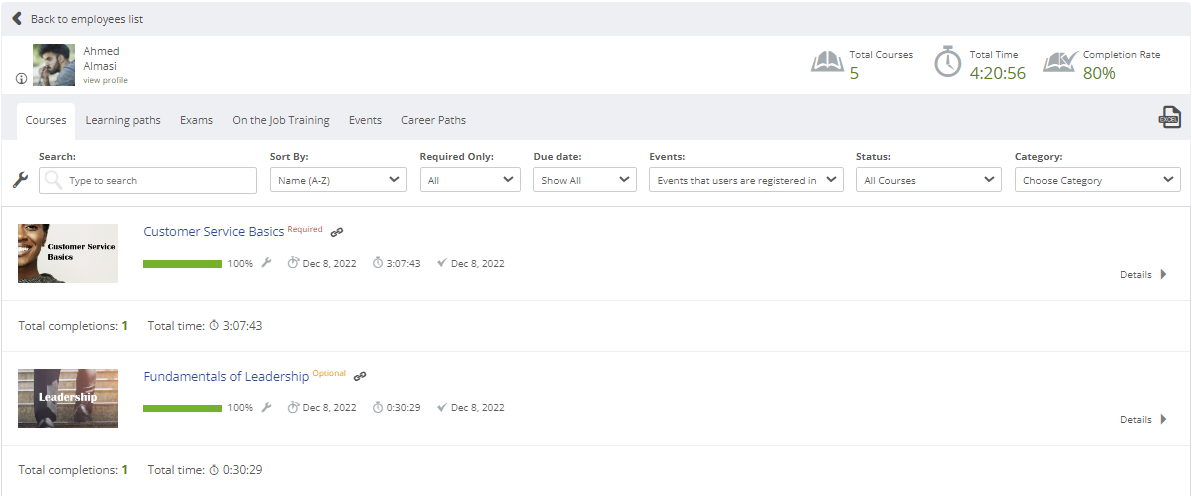1192x496 pixels.
Task: Click the Fundamentals of Leadership progress bar
Action: pos(182,408)
